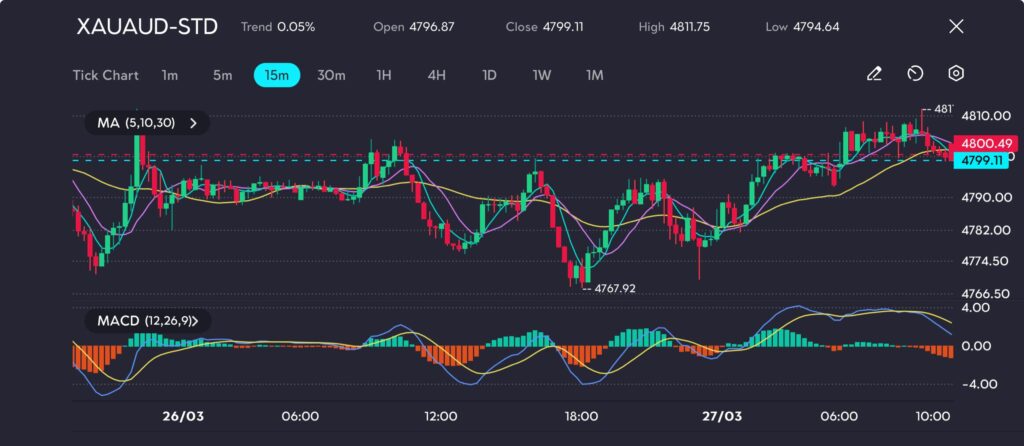Select the 1D daily timeframe
Screen dimensions: 1024x446
tap(489, 74)
